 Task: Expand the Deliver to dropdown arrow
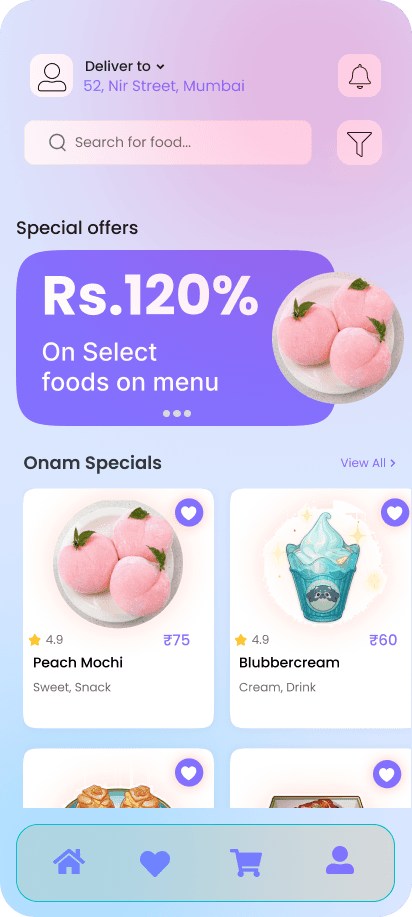point(160,67)
